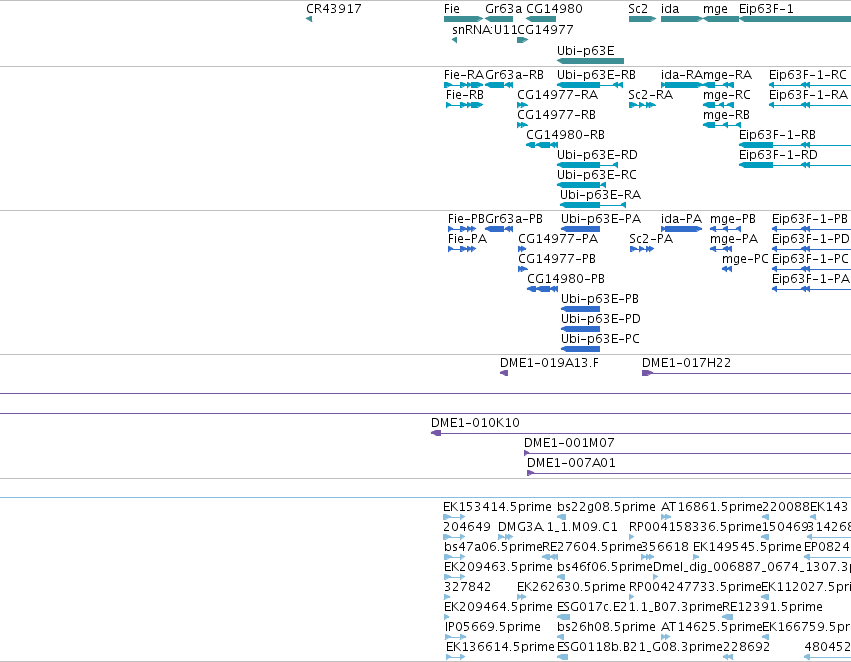Select the Eip63F-1 gene label
Screen dimensions: 851x662
[x=766, y=9]
